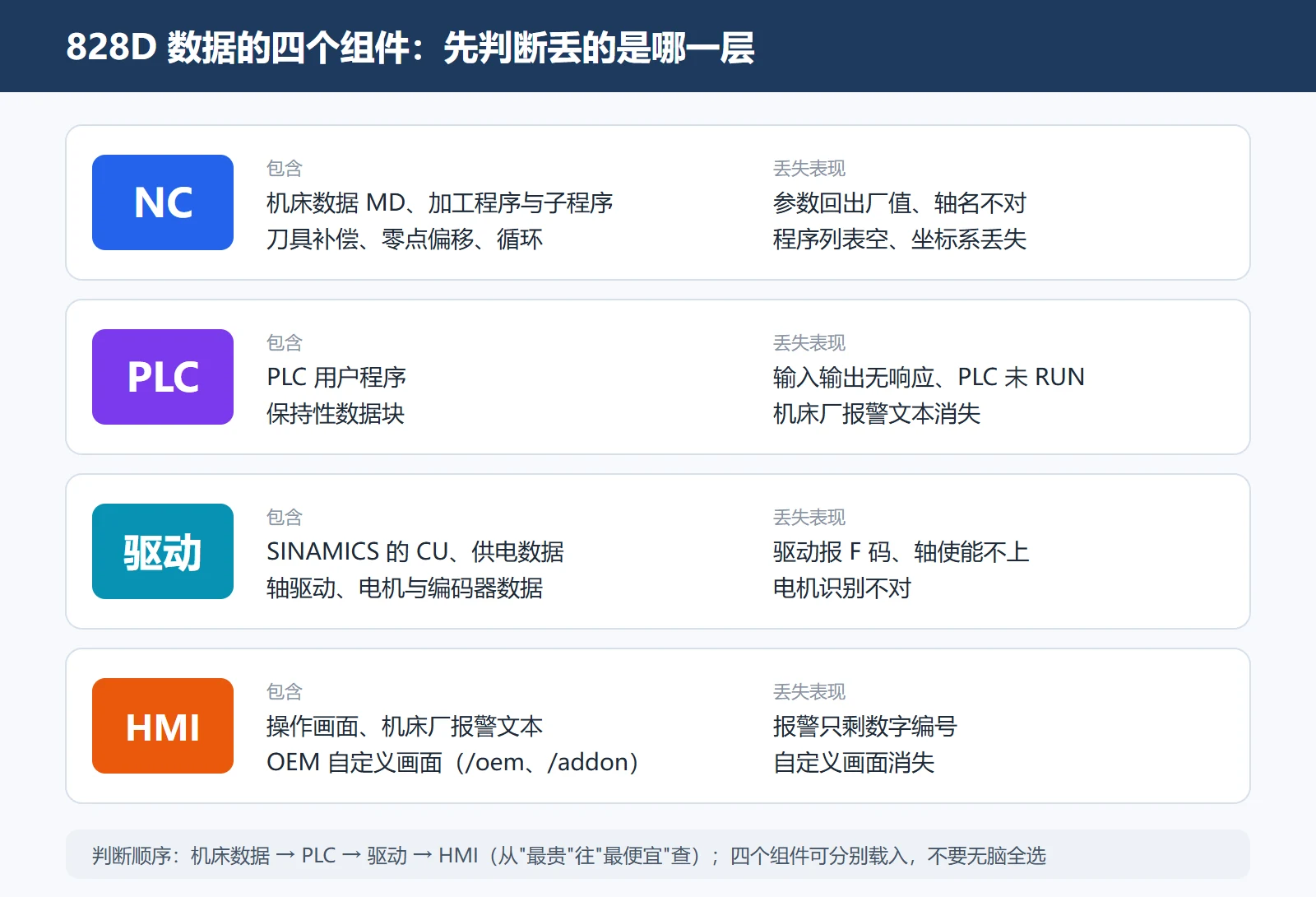Click the 包含 label in PLC card
This screenshot has width=1316, height=897.
(x=285, y=342)
